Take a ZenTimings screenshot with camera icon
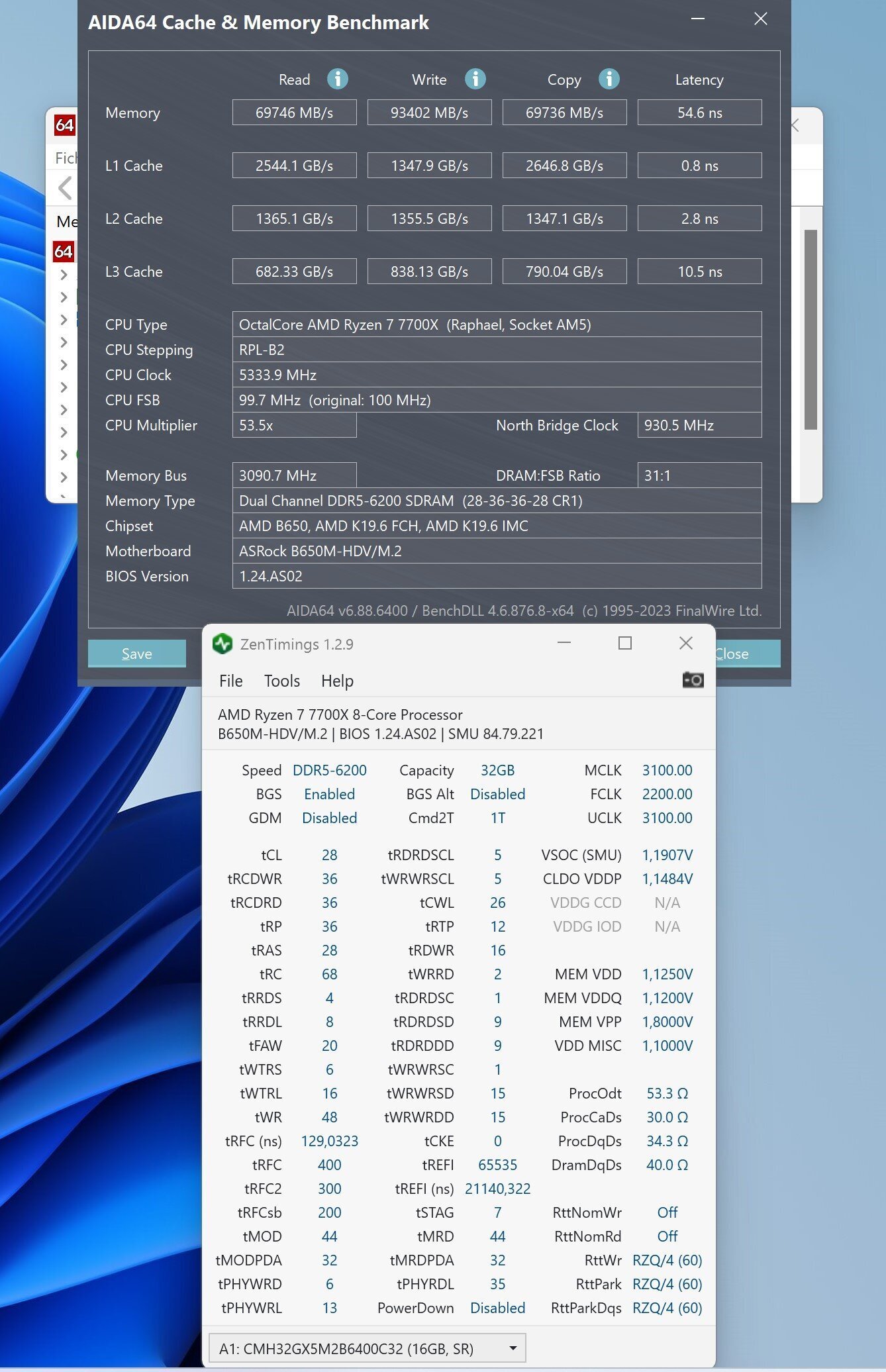Image resolution: width=886 pixels, height=1372 pixels. coord(693,680)
